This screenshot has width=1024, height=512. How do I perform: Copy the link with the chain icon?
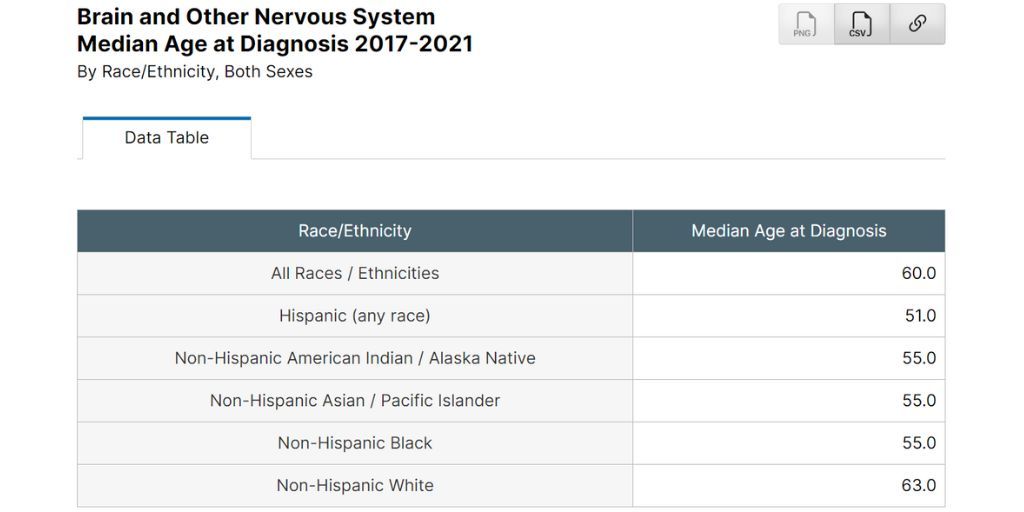(x=917, y=24)
